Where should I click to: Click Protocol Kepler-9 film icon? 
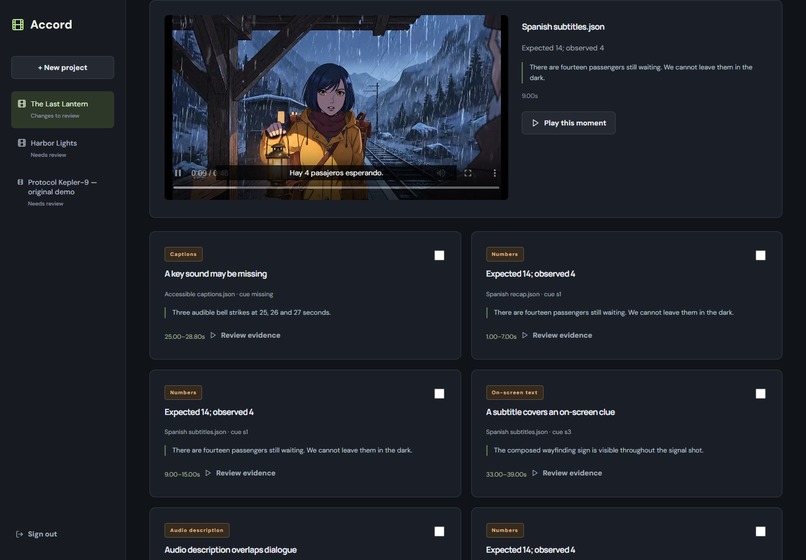(20, 182)
